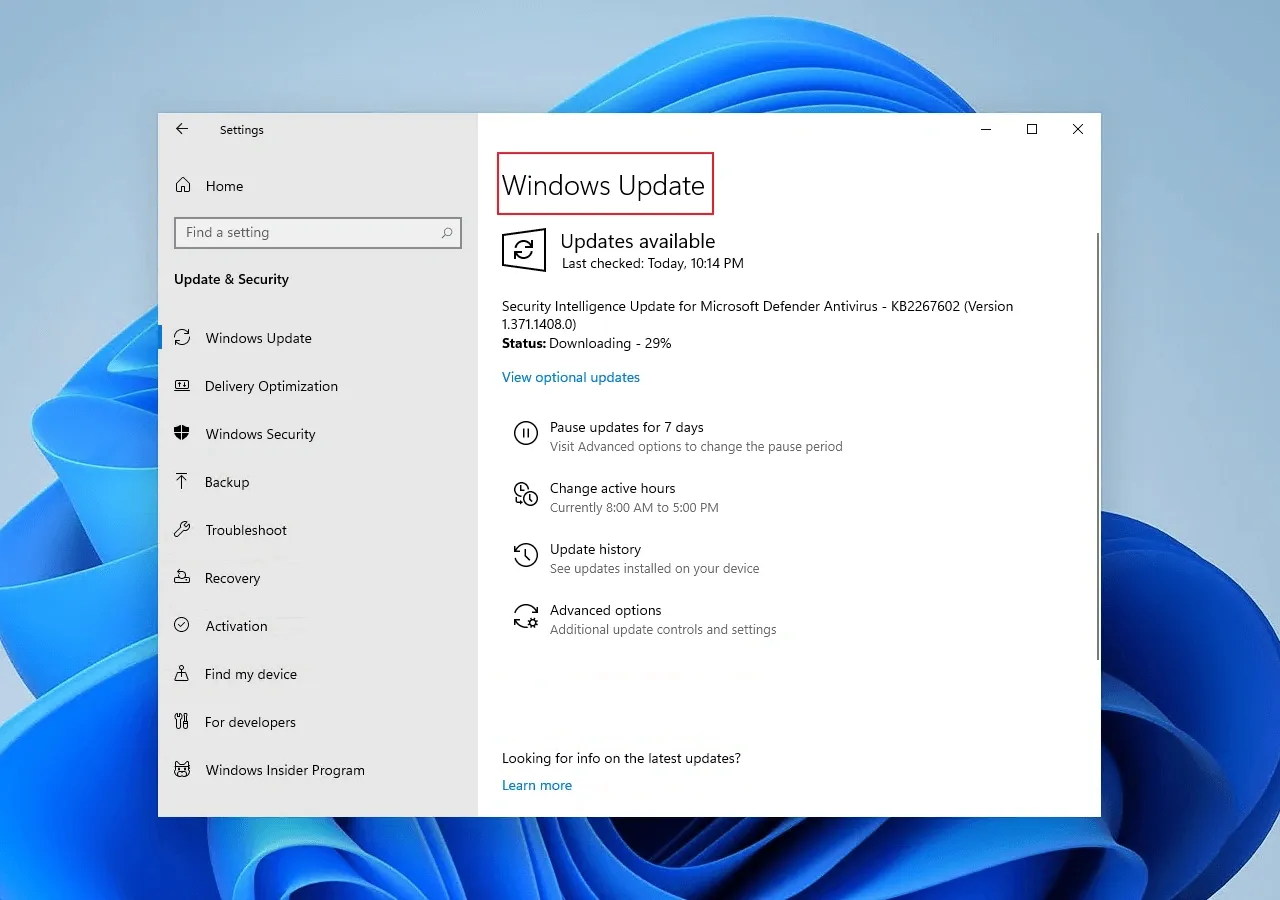Viewport: 1280px width, 900px height.
Task: Open Delivery Optimization settings
Action: coord(271,386)
